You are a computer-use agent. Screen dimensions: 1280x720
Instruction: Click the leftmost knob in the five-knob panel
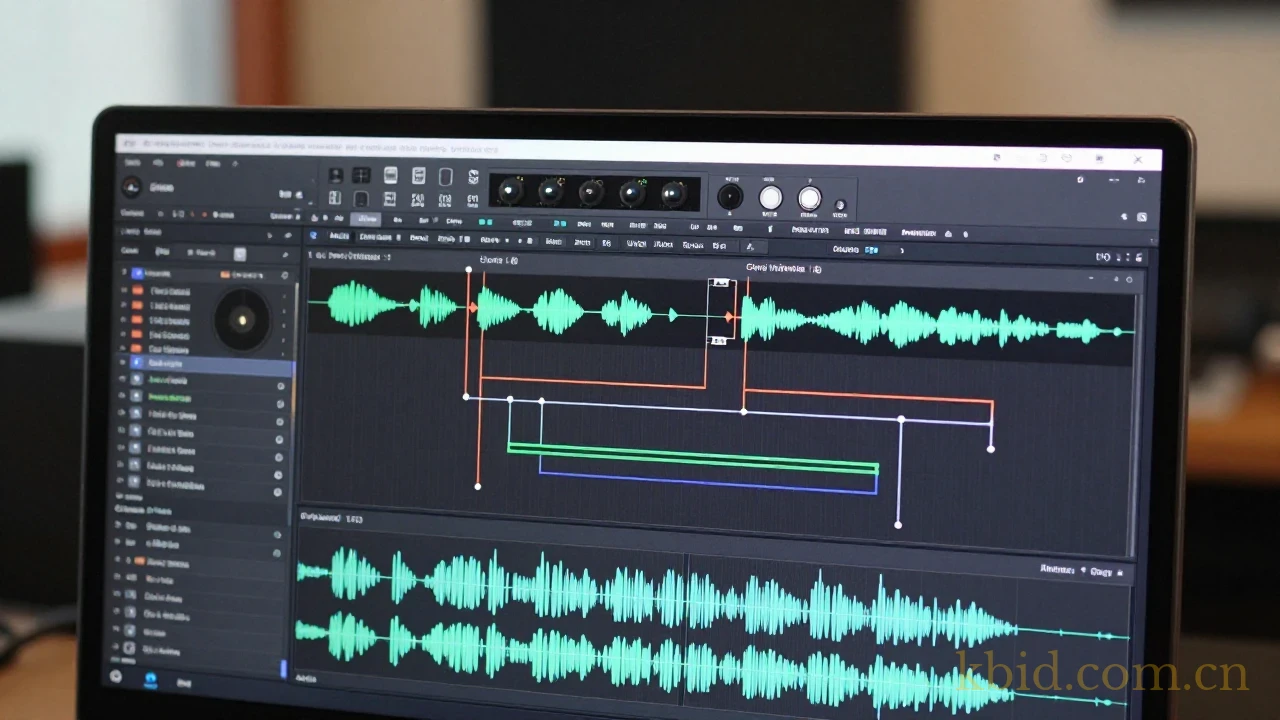pyautogui.click(x=511, y=190)
